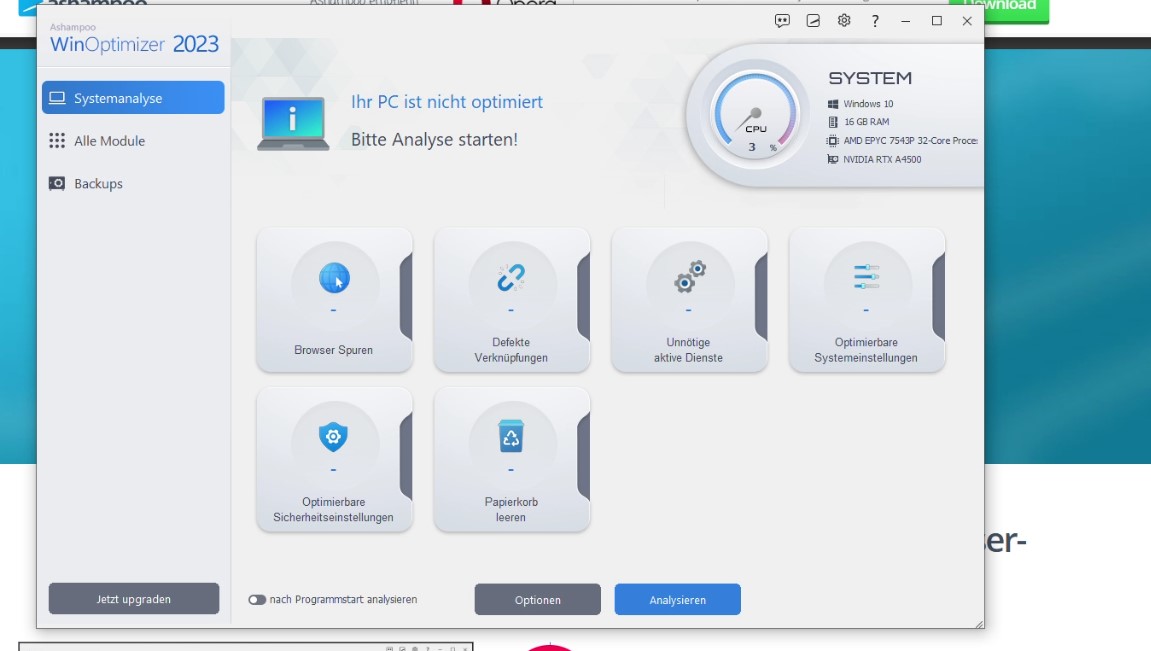Screen dimensions: 1151x651
Task: Toggle nach Programmstart analysieren switch
Action: coord(256,600)
